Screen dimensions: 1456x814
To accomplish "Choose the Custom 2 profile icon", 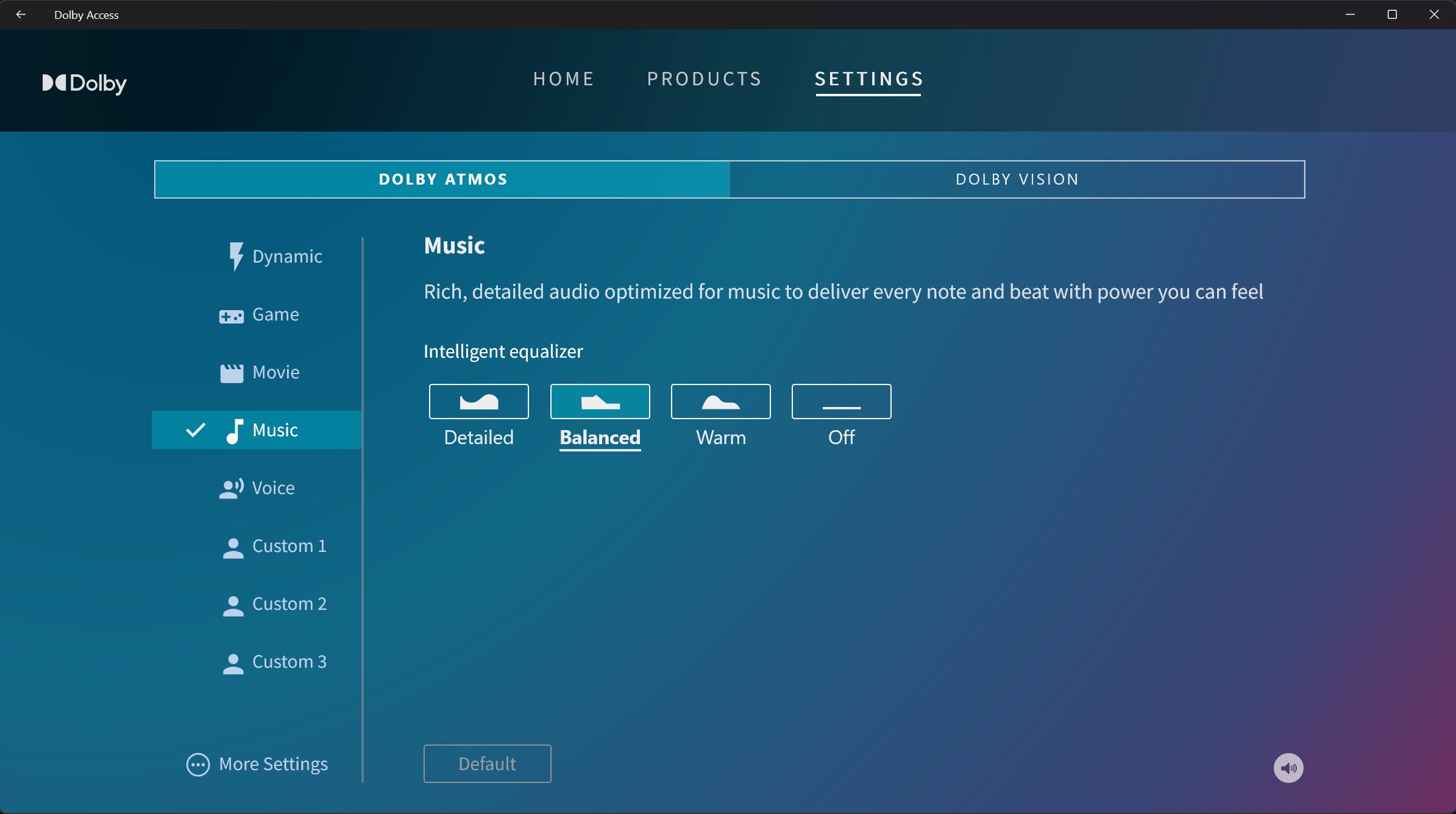I will (233, 605).
